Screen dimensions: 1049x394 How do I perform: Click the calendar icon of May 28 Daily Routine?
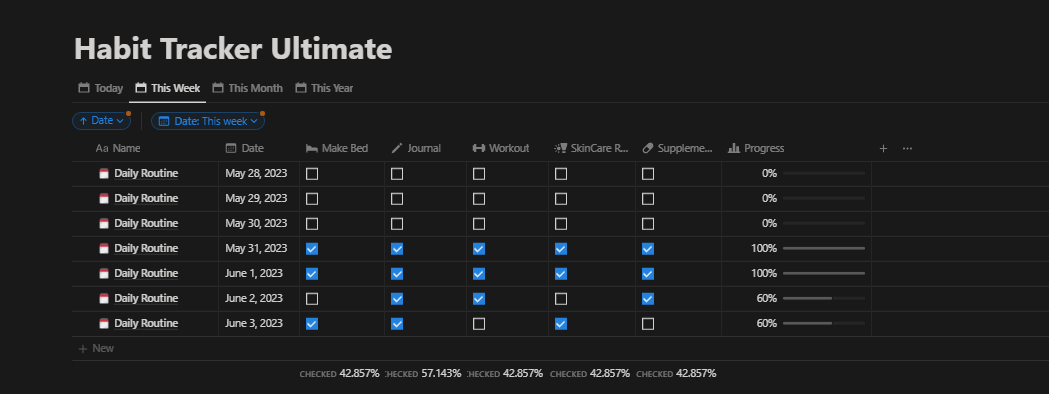(x=104, y=174)
